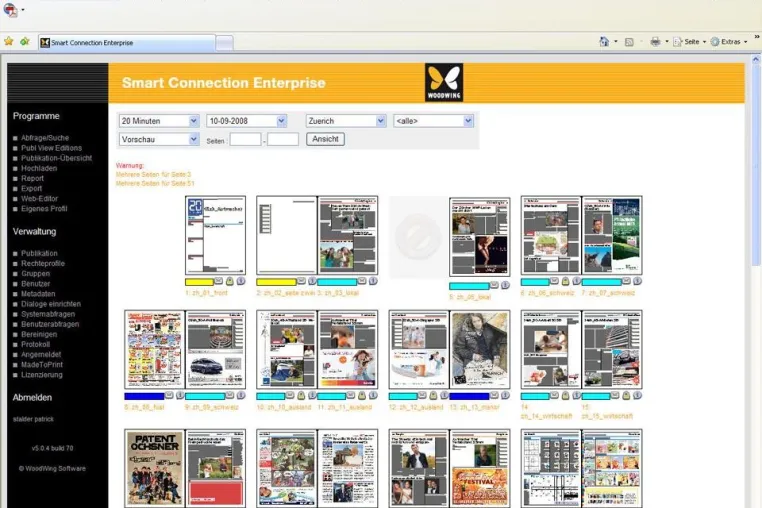Click the browser RSS feeds icon
Screen dimensions: 762x508
pos(629,42)
